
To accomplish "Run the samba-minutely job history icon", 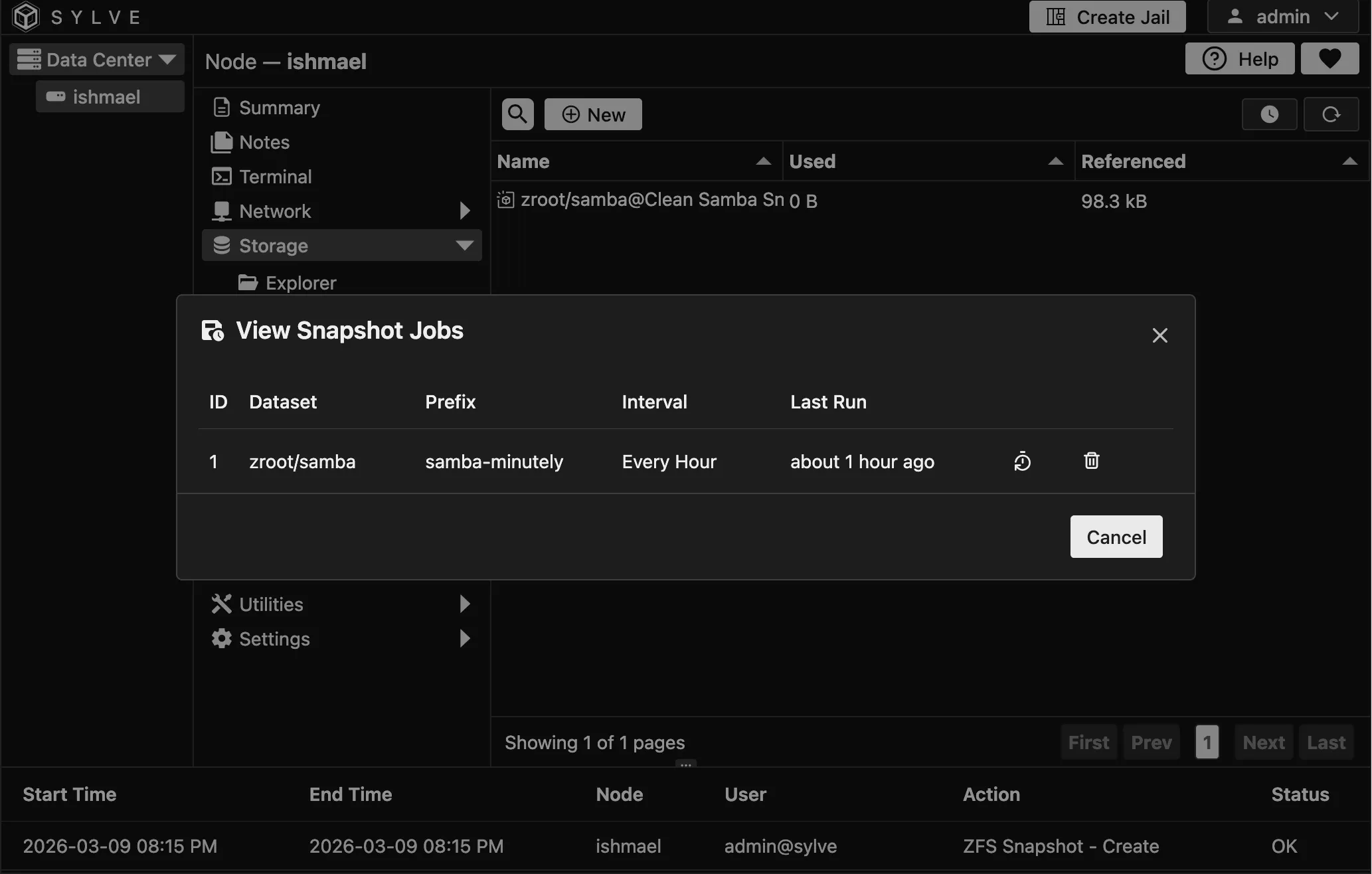I will [x=1022, y=460].
